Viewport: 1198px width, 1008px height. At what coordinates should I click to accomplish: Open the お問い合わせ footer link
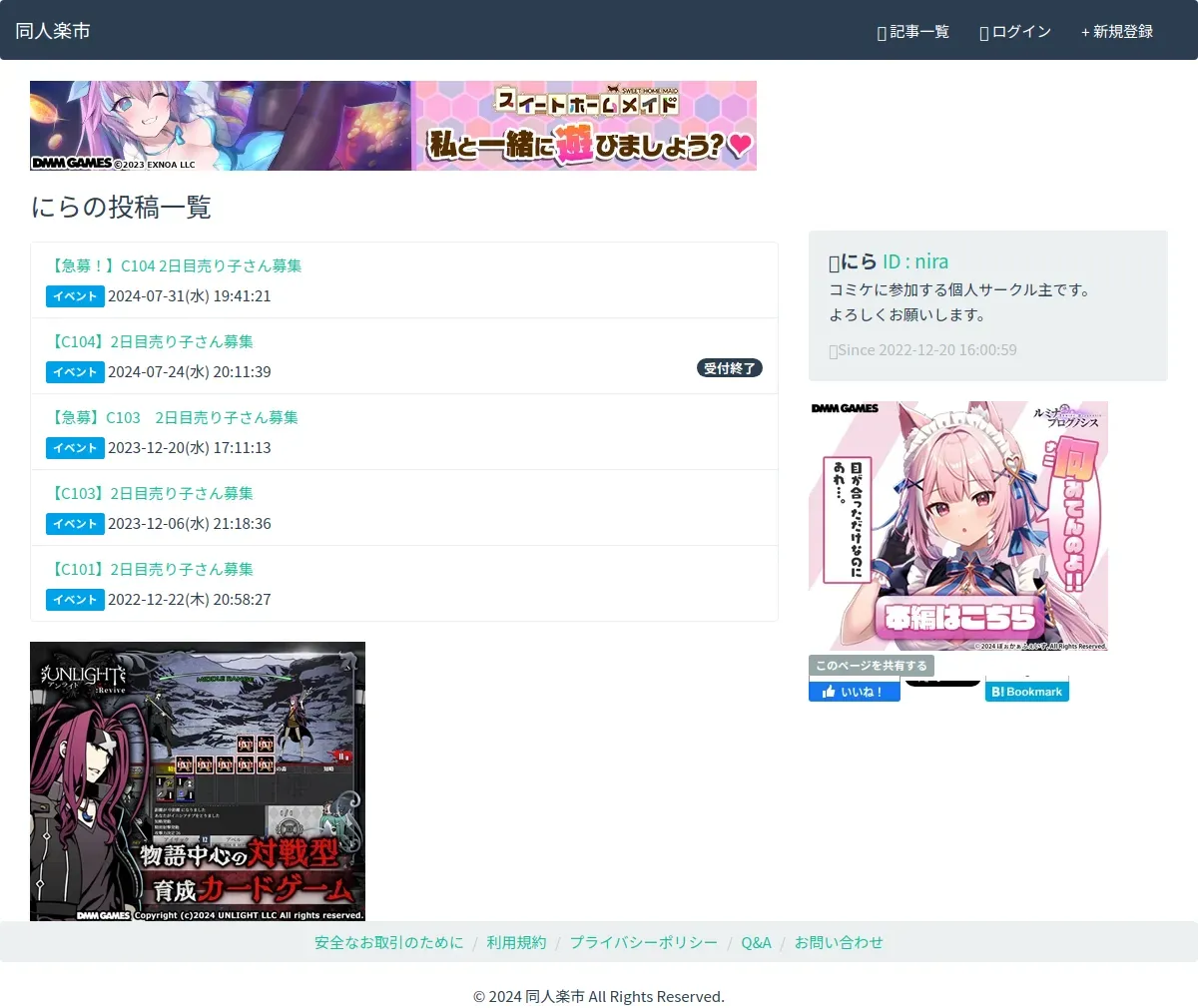[x=839, y=942]
